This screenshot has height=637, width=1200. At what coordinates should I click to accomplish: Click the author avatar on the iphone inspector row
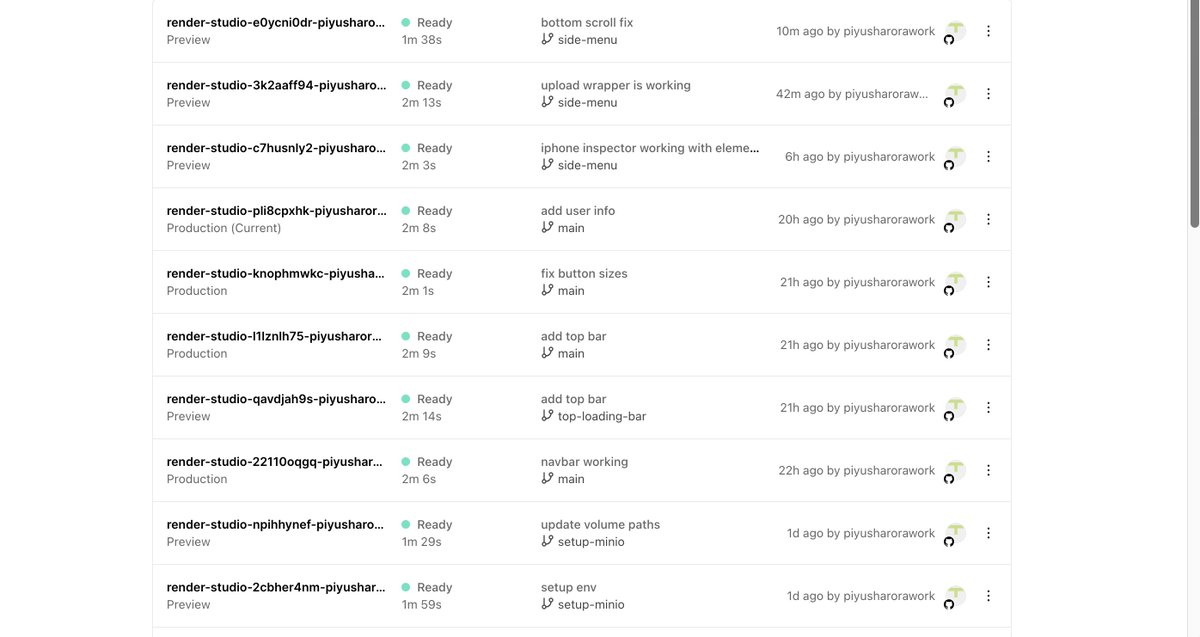click(955, 157)
